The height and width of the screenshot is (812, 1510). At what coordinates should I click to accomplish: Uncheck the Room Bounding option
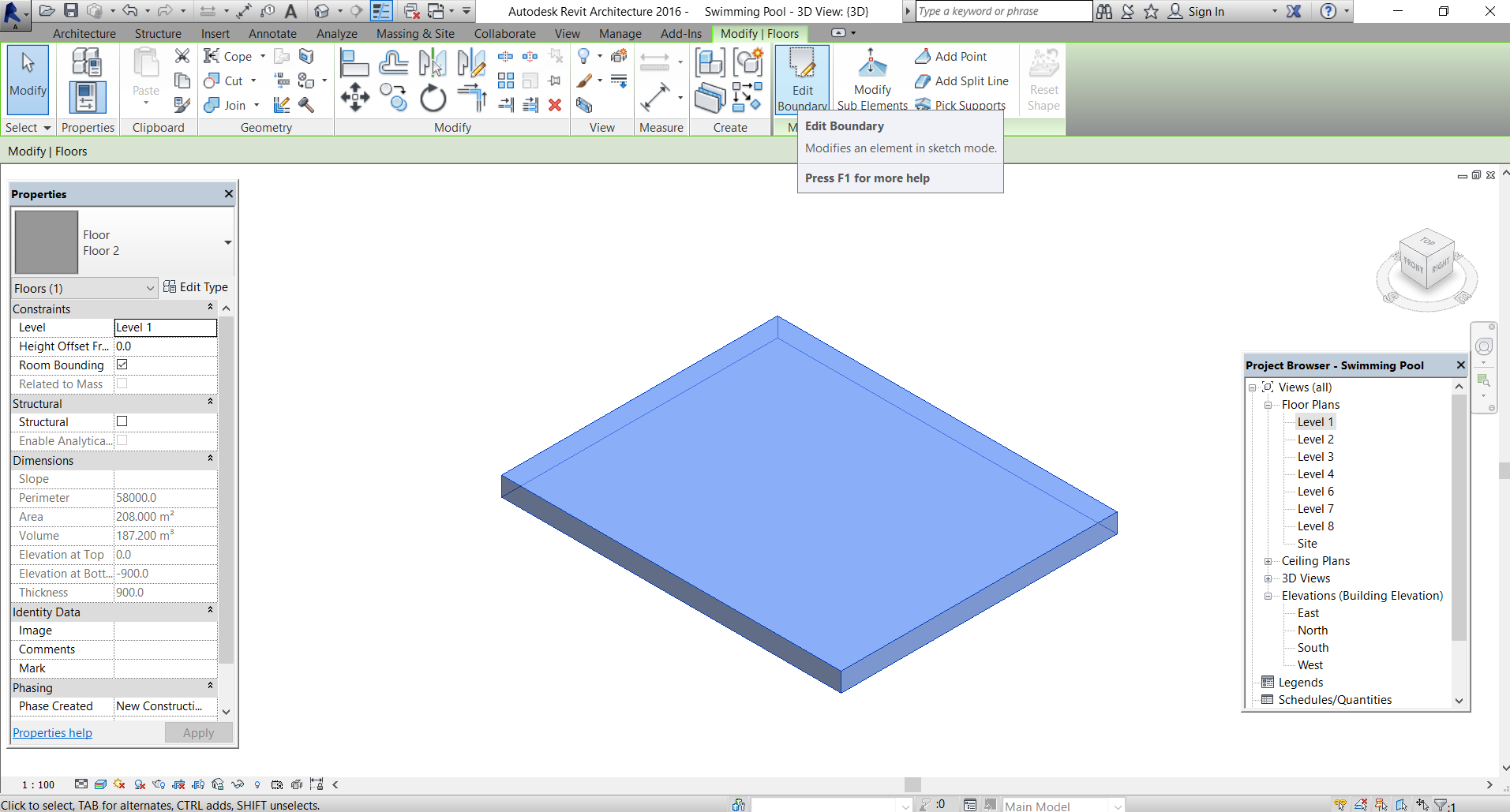122,365
